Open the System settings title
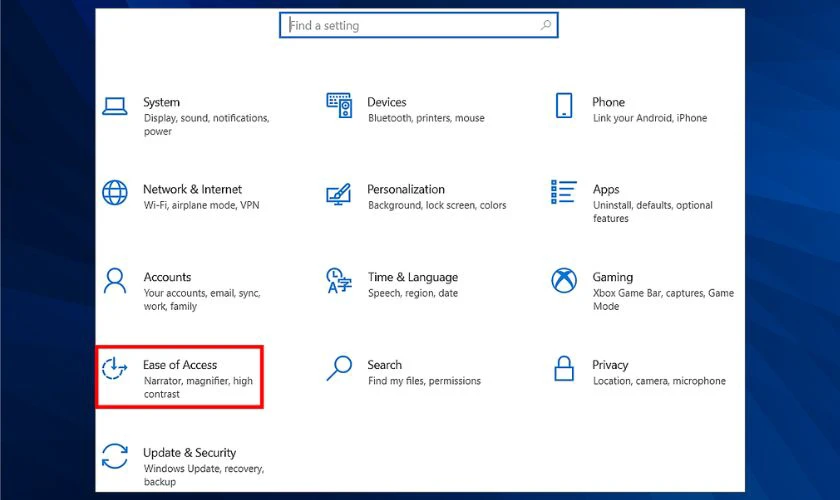840x500 pixels. [161, 102]
